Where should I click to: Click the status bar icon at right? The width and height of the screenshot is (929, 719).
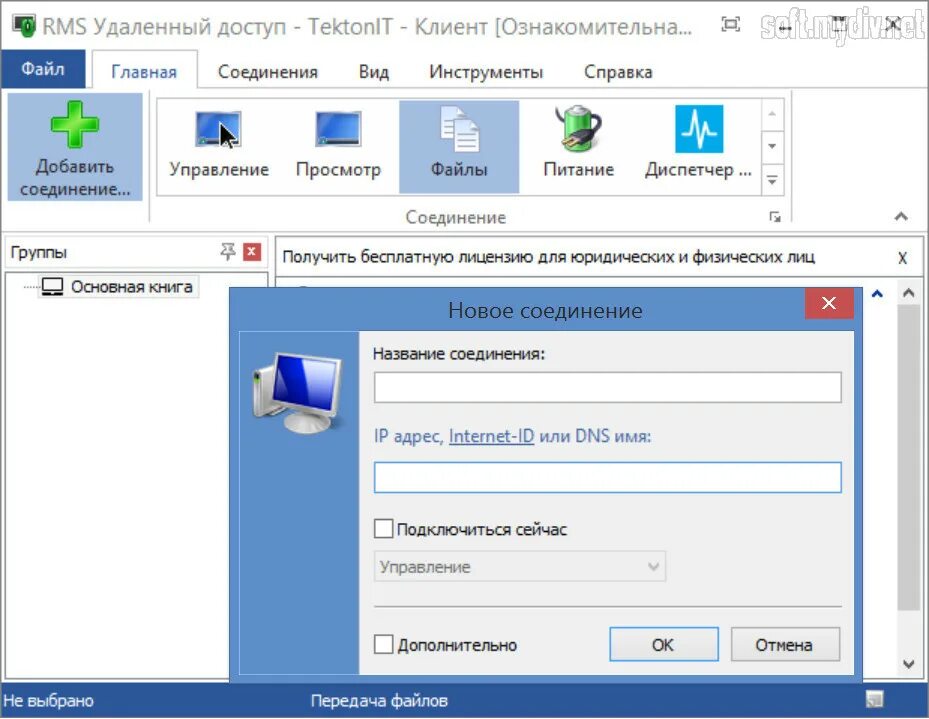[x=874, y=700]
